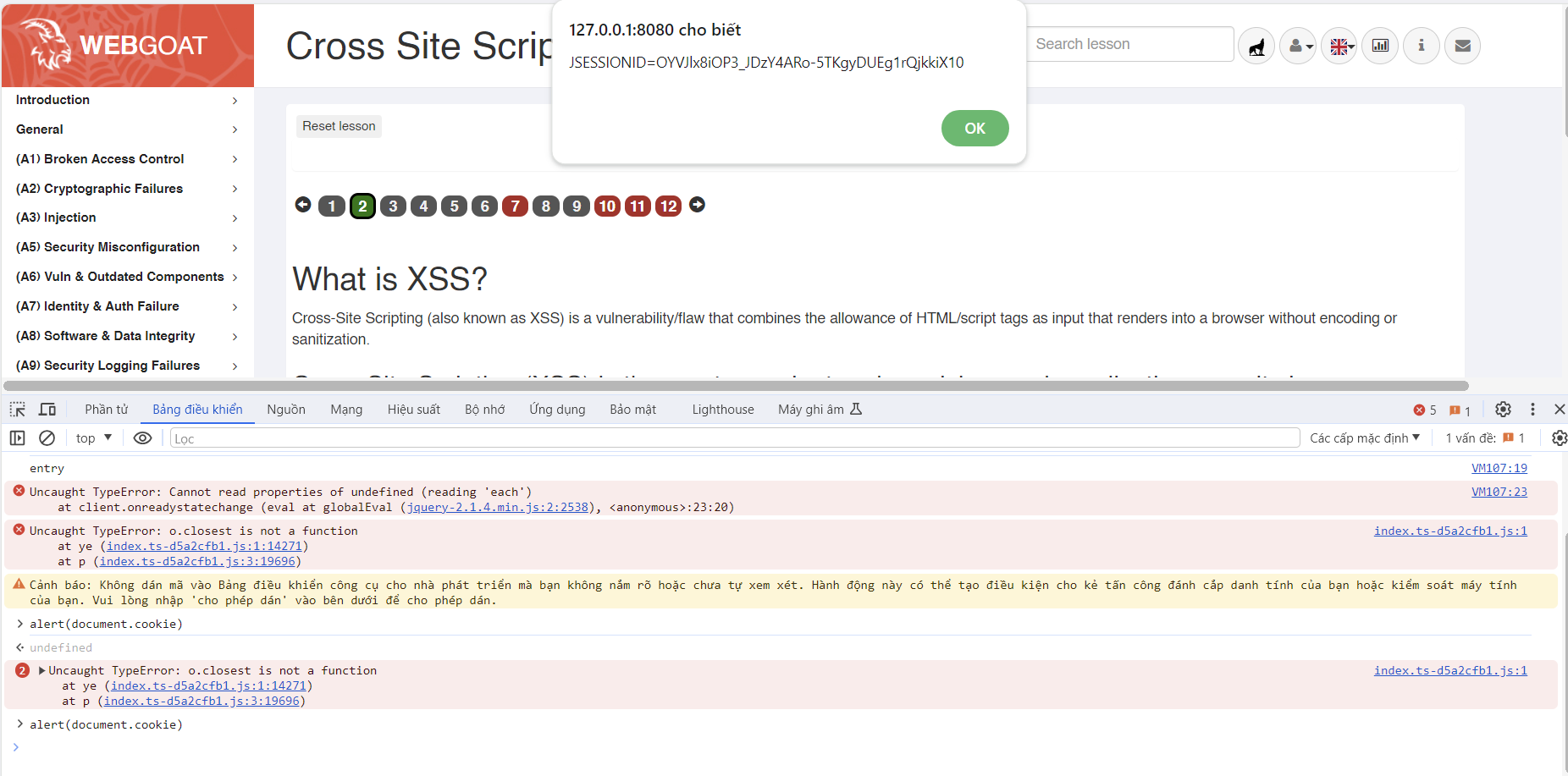
Task: Open lesson page 9
Action: [x=577, y=206]
